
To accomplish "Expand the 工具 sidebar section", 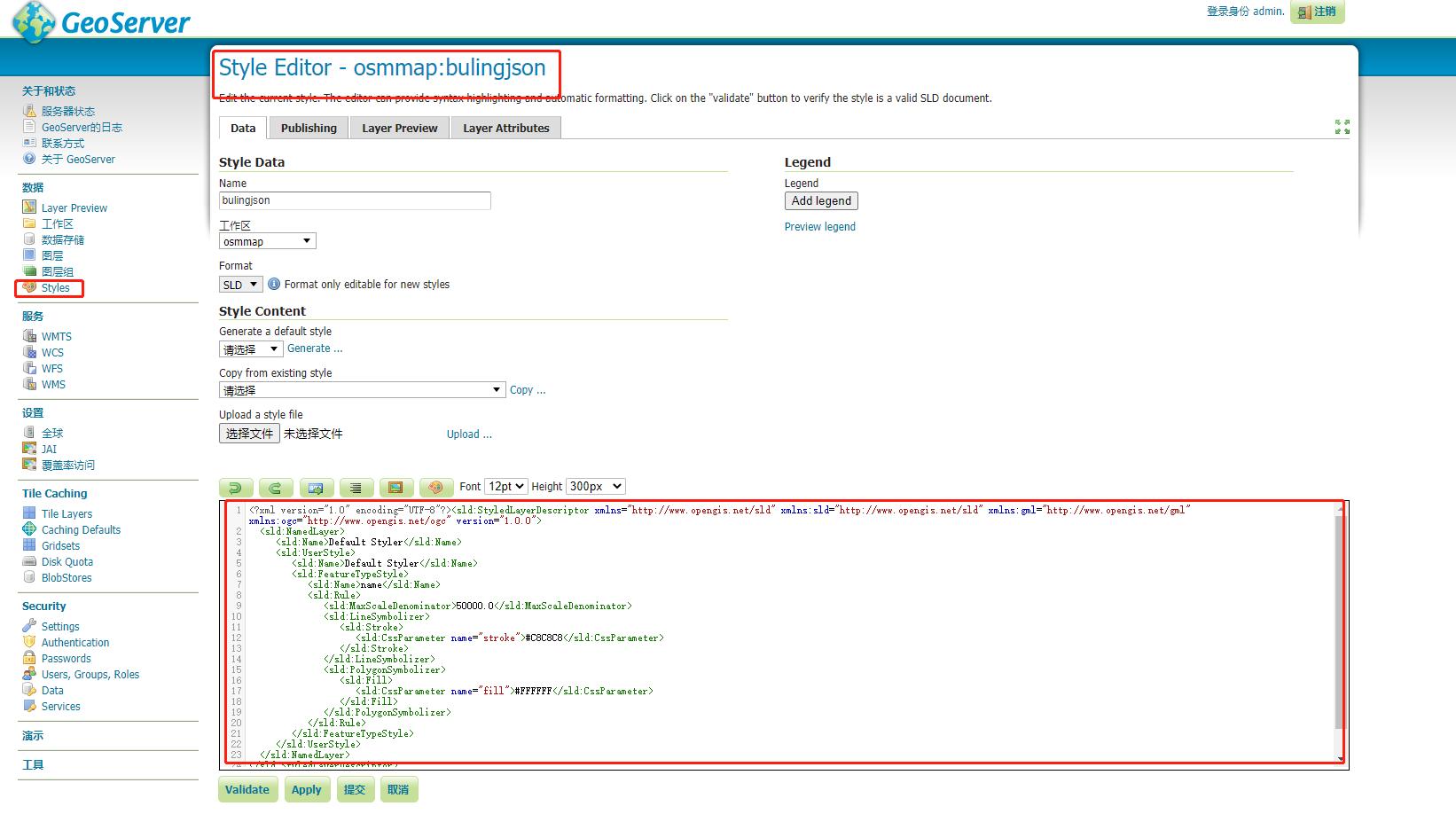I will [x=33, y=764].
